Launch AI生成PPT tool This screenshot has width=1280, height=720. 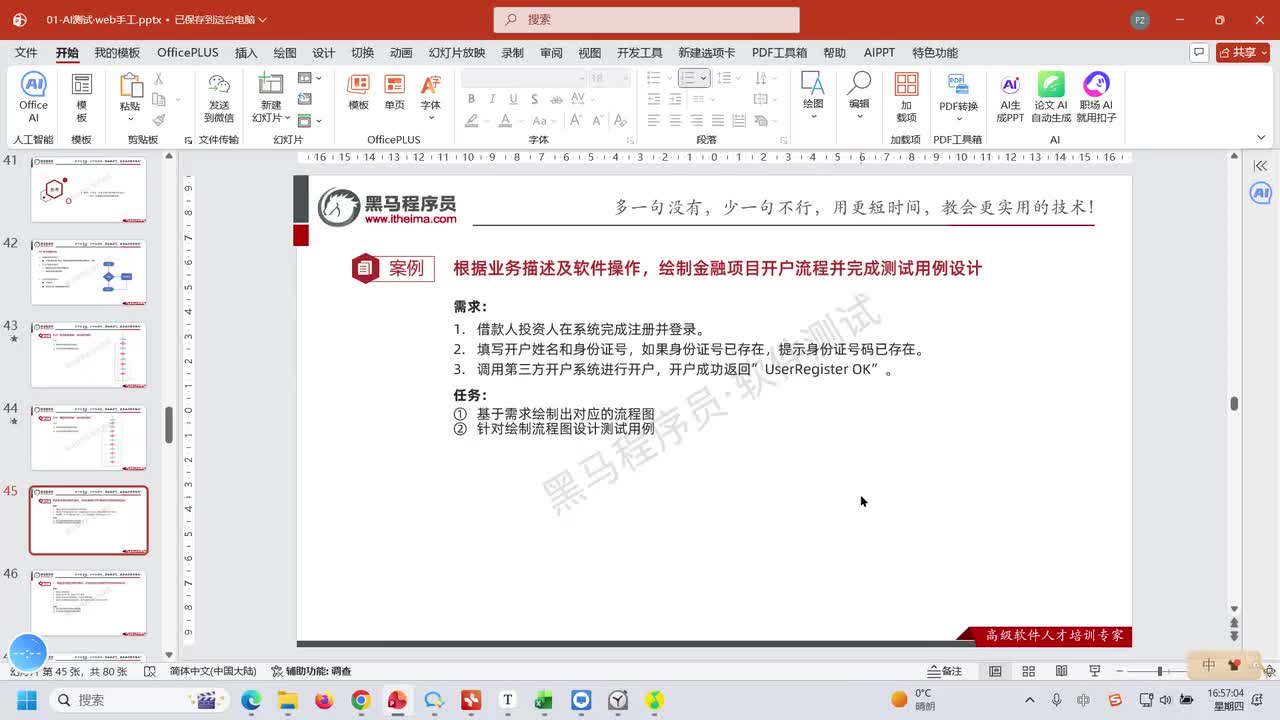[1010, 97]
